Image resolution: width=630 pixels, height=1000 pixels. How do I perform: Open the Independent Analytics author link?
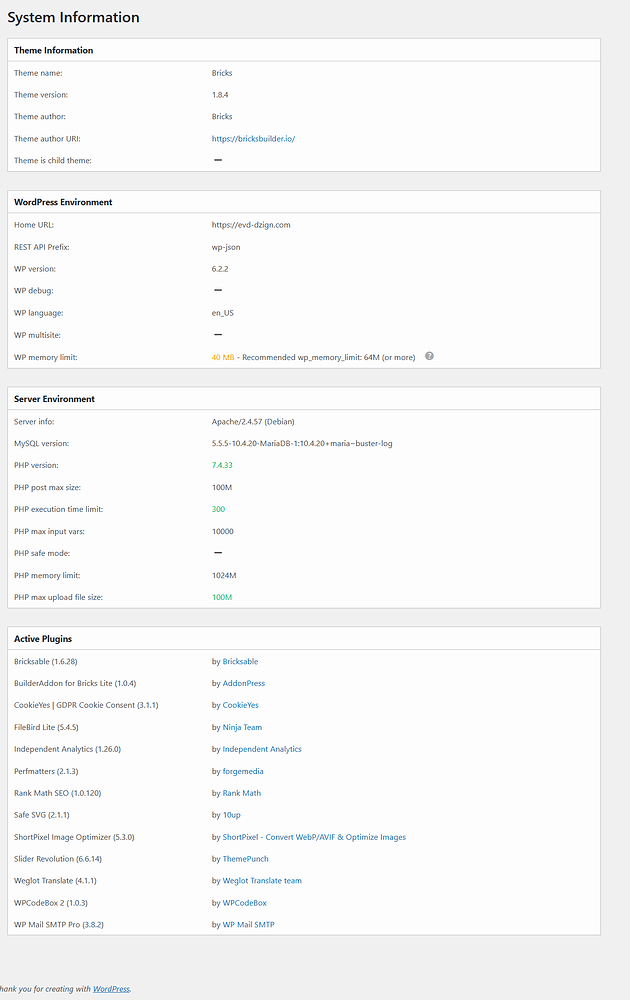[262, 749]
